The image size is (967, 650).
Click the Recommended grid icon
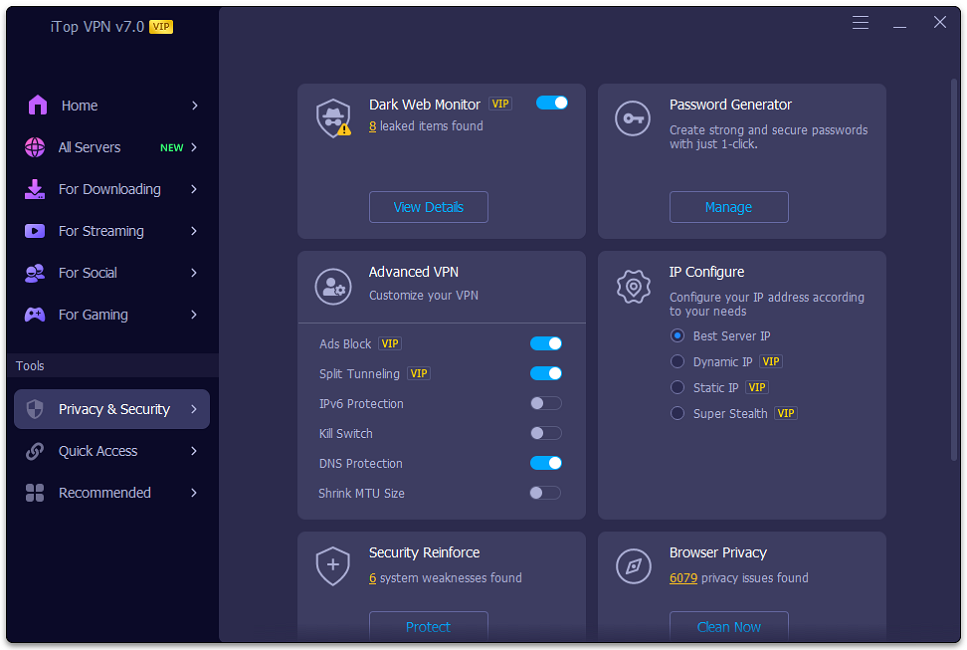35,493
